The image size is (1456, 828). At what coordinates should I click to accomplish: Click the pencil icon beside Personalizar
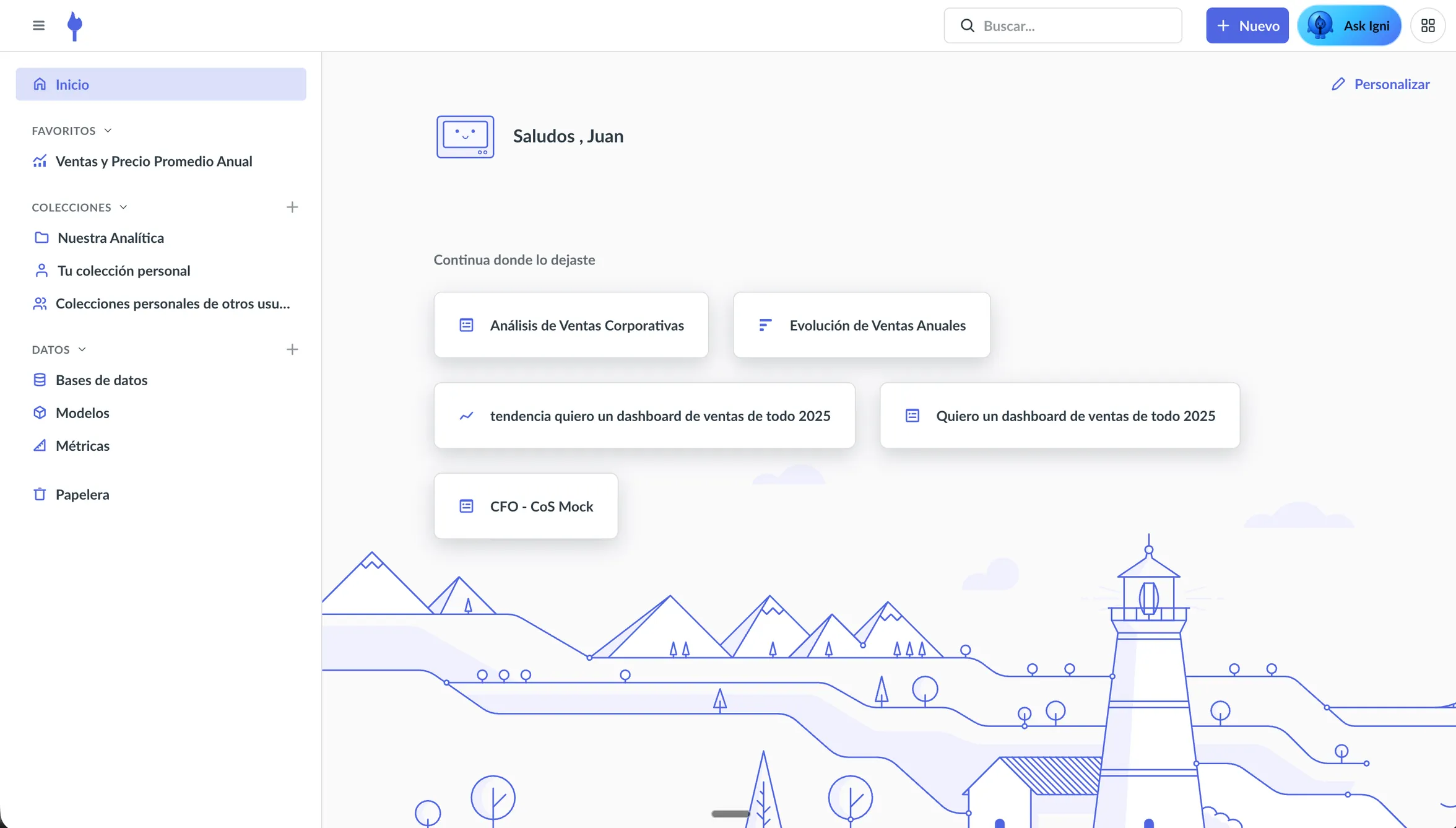(1338, 84)
